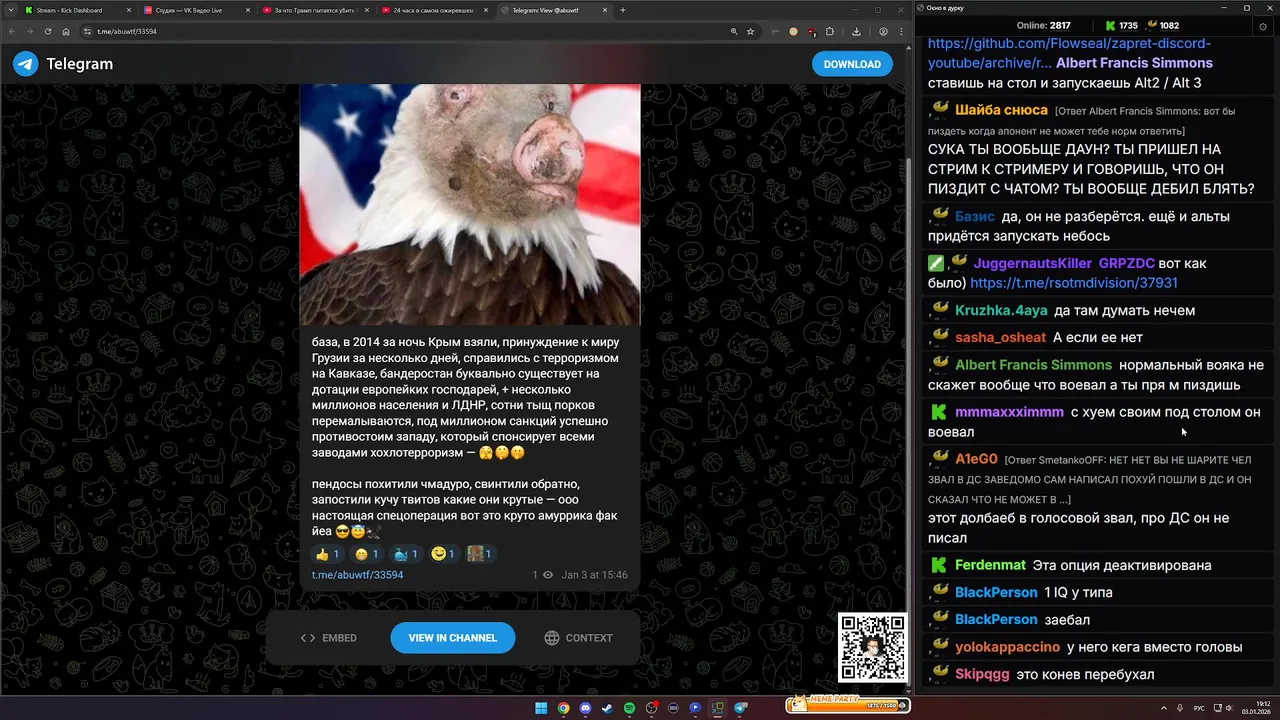
Task: Click the microphone icon in system tray
Action: (x=1180, y=708)
